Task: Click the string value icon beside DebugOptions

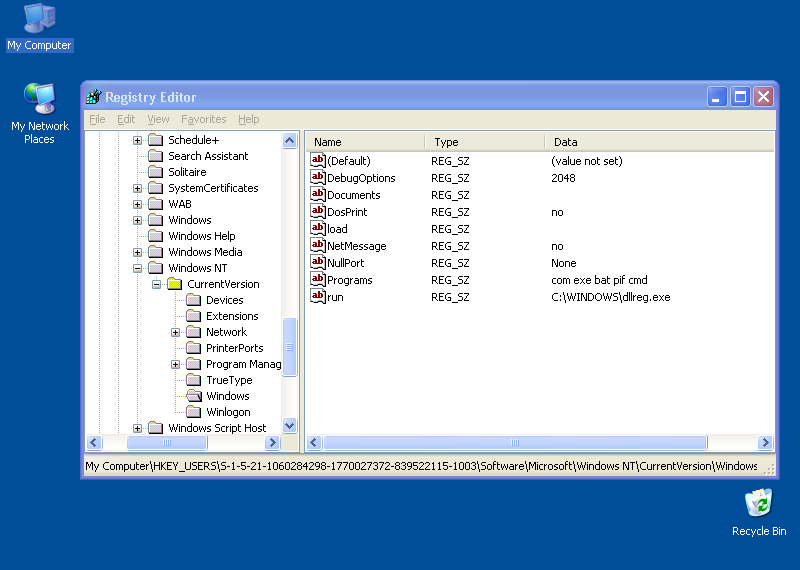Action: pos(318,178)
